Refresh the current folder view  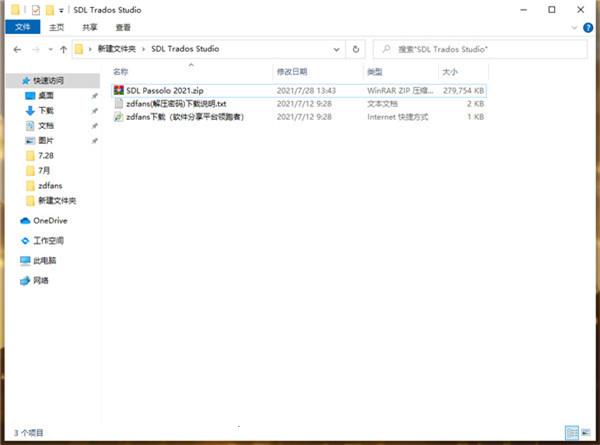coord(356,49)
